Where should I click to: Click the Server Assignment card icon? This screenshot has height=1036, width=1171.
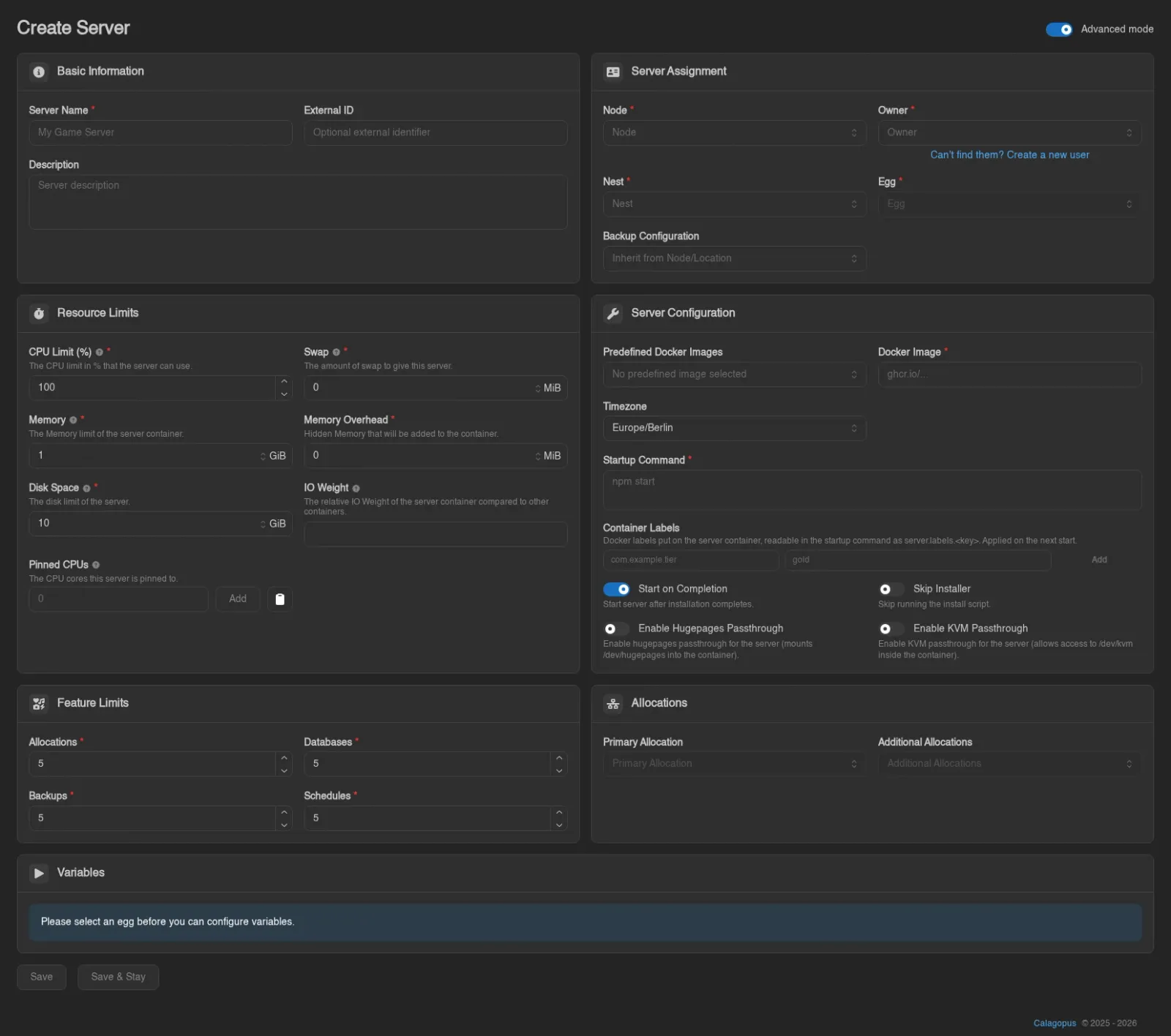(x=613, y=72)
